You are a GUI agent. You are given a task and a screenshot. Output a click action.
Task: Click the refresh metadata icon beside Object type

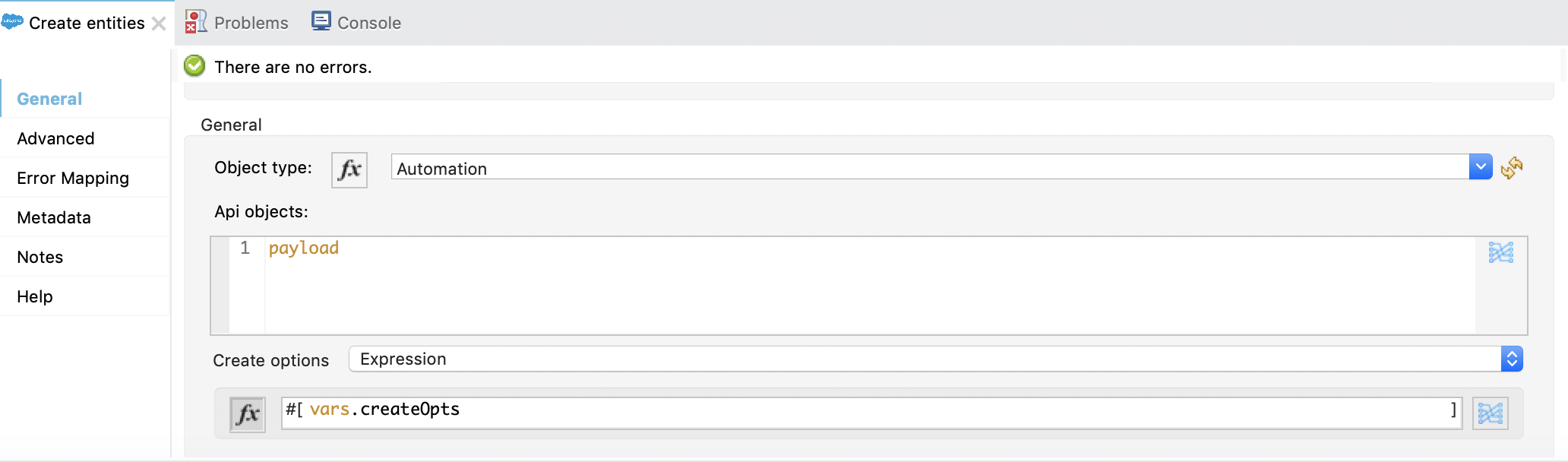pyautogui.click(x=1512, y=167)
